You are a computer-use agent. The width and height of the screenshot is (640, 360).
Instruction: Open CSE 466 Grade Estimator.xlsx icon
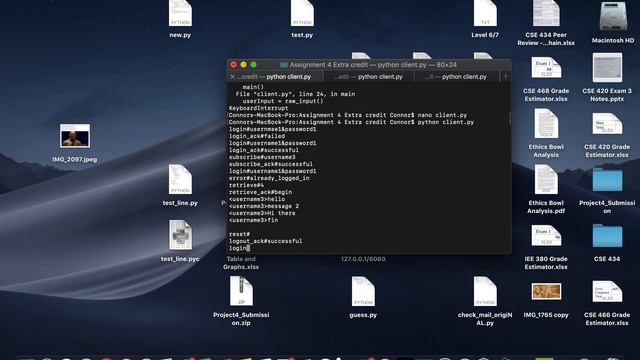(x=607, y=291)
